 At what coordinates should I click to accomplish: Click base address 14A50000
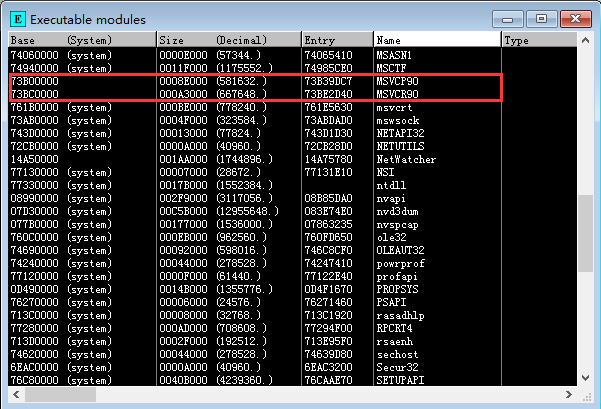click(x=34, y=159)
